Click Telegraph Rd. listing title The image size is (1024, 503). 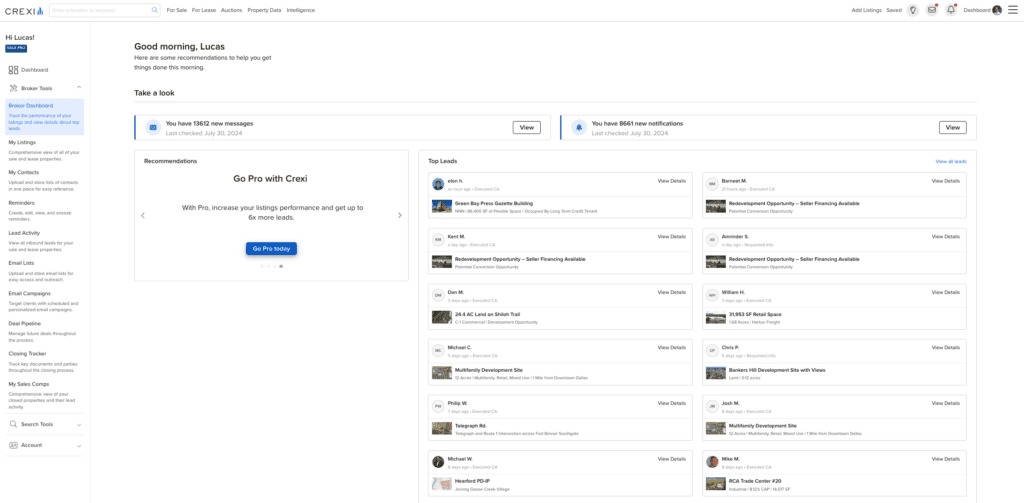click(x=471, y=426)
